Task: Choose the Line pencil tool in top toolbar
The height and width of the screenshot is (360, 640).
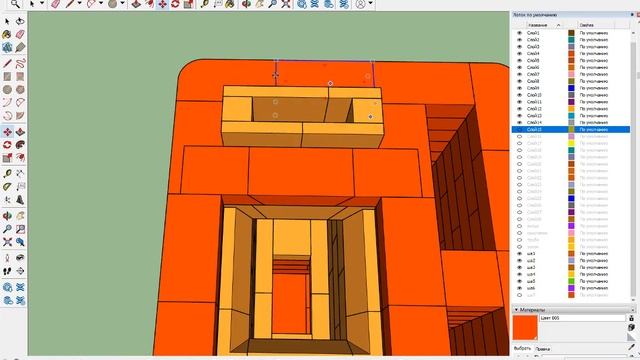Action: [x=70, y=4]
